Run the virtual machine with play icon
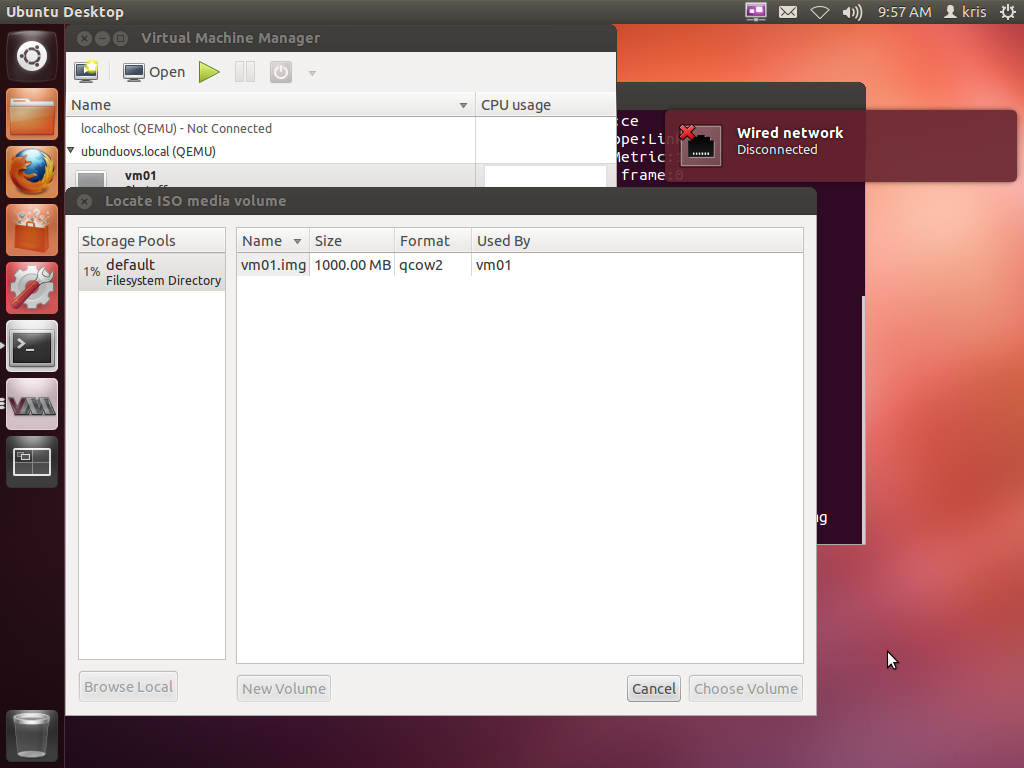Image resolution: width=1024 pixels, height=768 pixels. point(209,72)
